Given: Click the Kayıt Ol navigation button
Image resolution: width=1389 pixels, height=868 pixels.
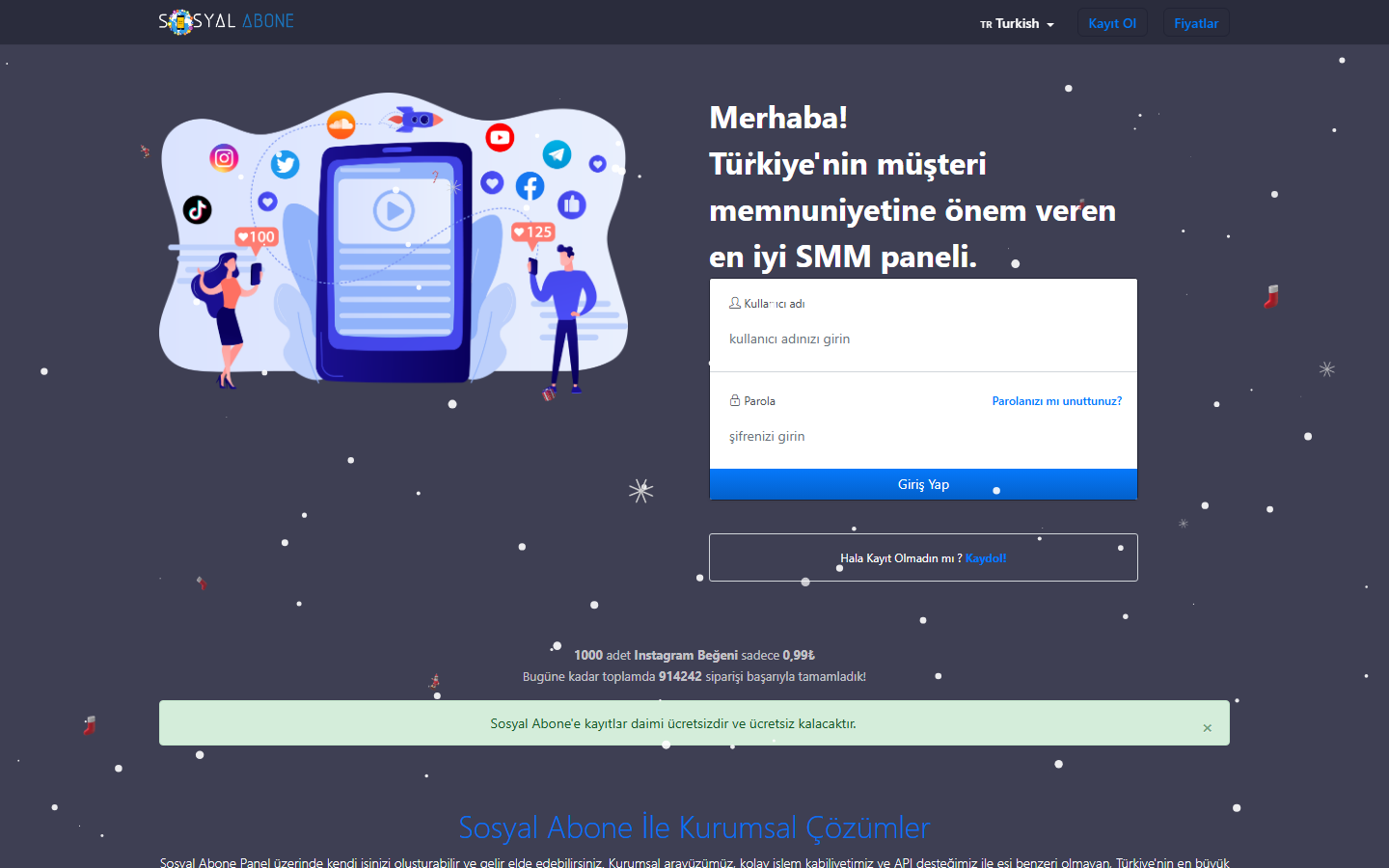Looking at the screenshot, I should tap(1112, 22).
